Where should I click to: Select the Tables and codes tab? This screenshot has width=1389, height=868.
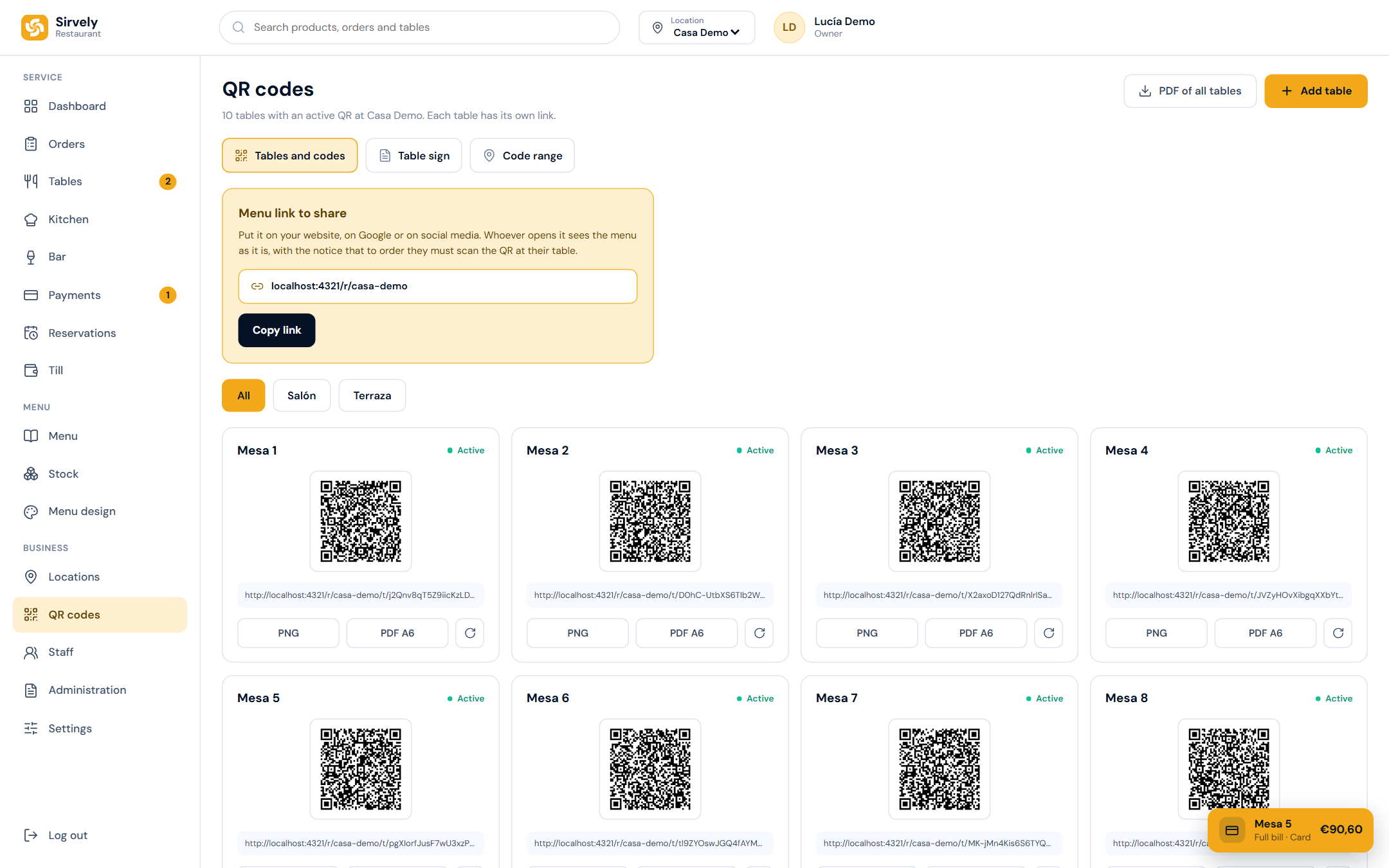[x=290, y=156]
